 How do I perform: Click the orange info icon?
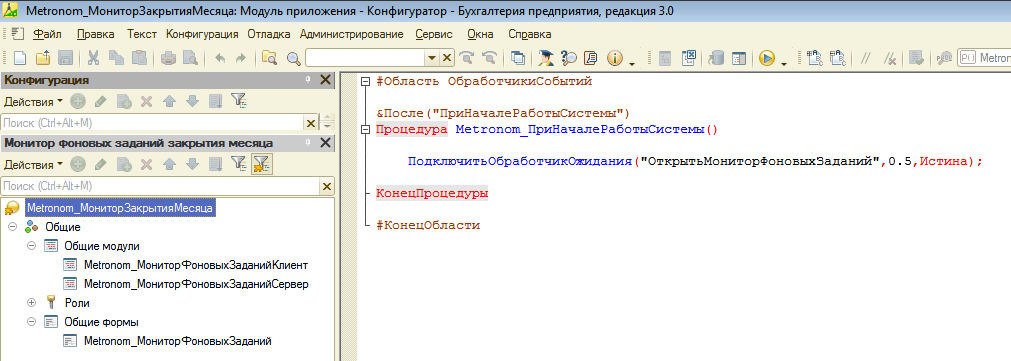point(614,58)
